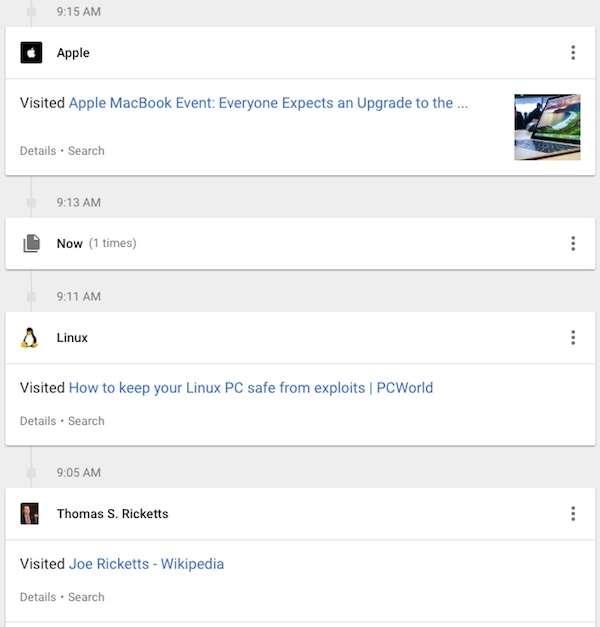Open Thomas S. Ricketts card's overflow menu
The image size is (600, 627).
[x=573, y=513]
